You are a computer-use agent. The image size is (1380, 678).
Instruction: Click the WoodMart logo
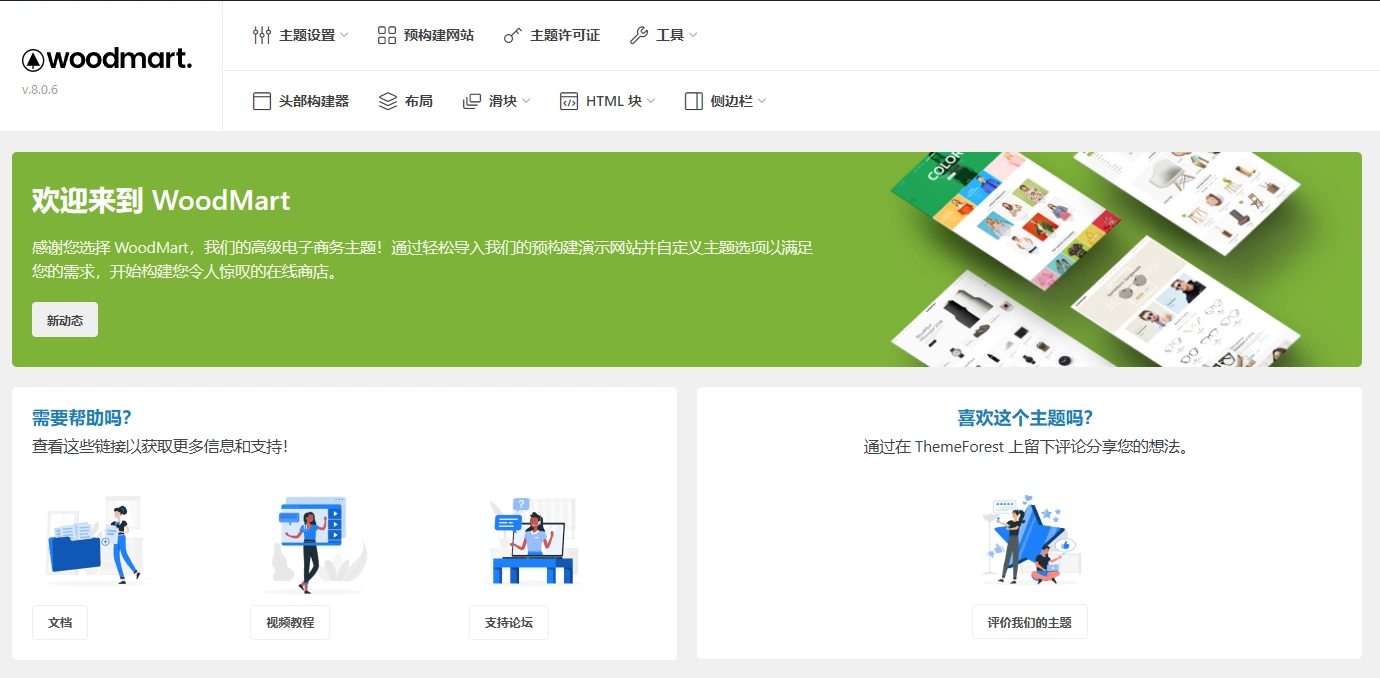[x=107, y=58]
